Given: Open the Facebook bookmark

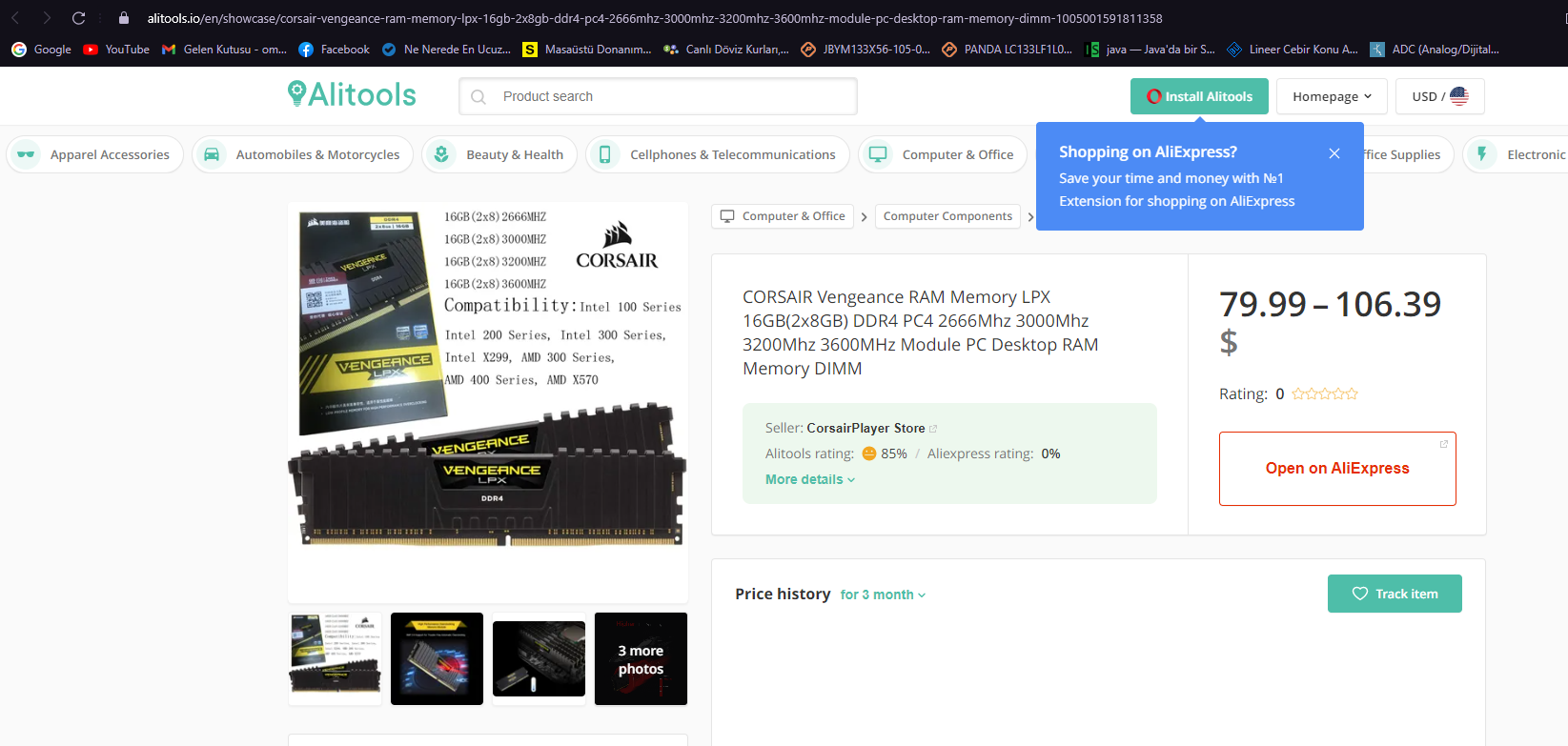Looking at the screenshot, I should [335, 50].
